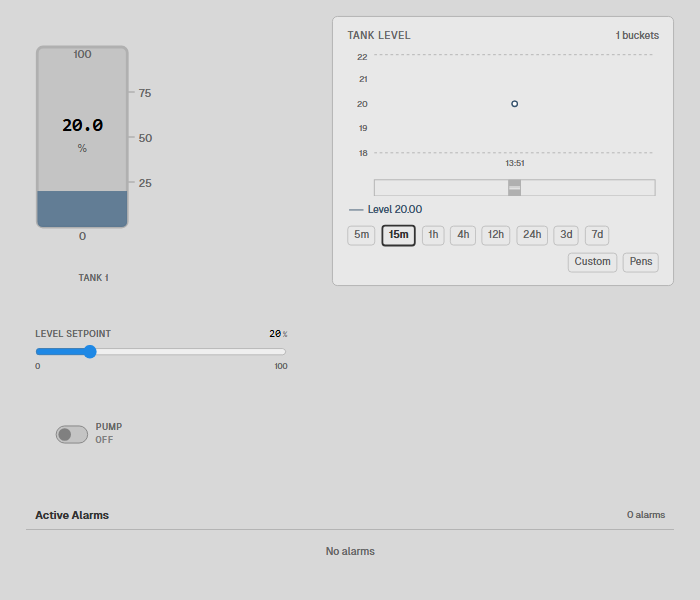700x600 pixels.
Task: Click the No alarms message
Action: click(x=350, y=551)
